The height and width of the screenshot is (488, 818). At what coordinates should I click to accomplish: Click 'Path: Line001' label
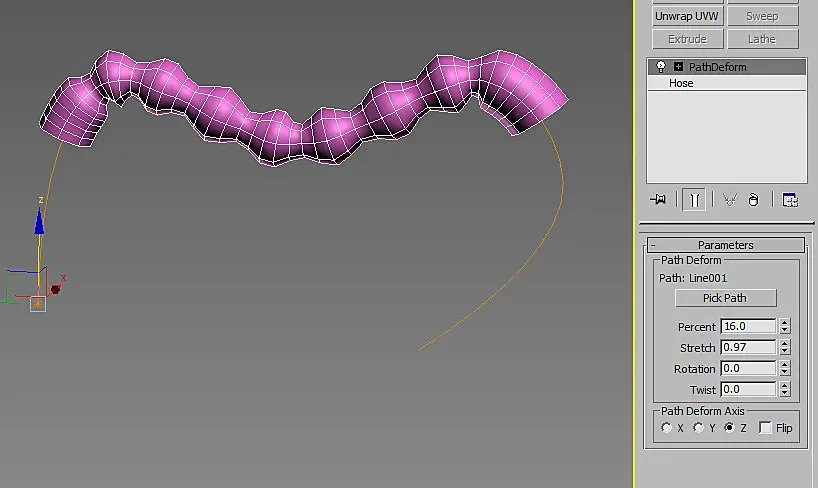[x=693, y=278]
